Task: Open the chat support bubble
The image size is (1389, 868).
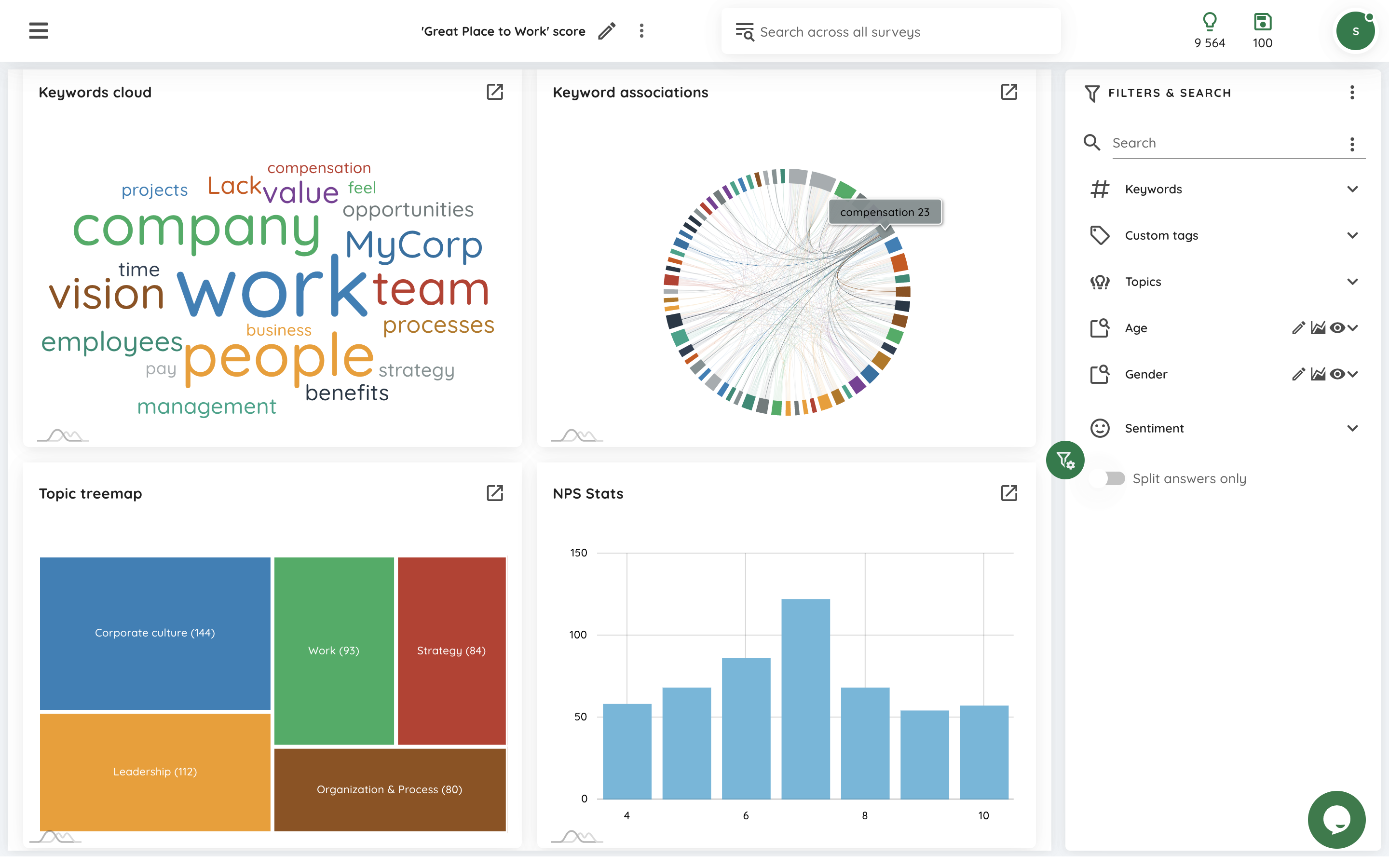Action: click(1336, 819)
